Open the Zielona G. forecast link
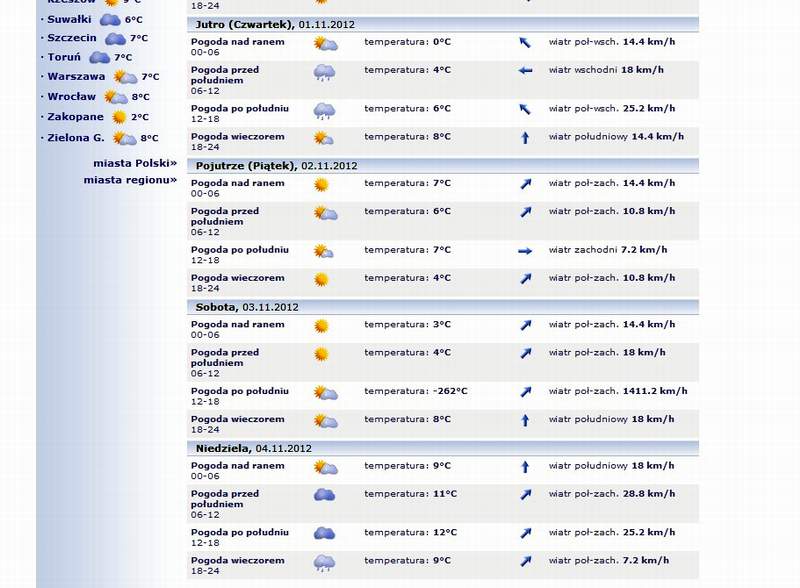This screenshot has height=588, width=800. pos(76,138)
